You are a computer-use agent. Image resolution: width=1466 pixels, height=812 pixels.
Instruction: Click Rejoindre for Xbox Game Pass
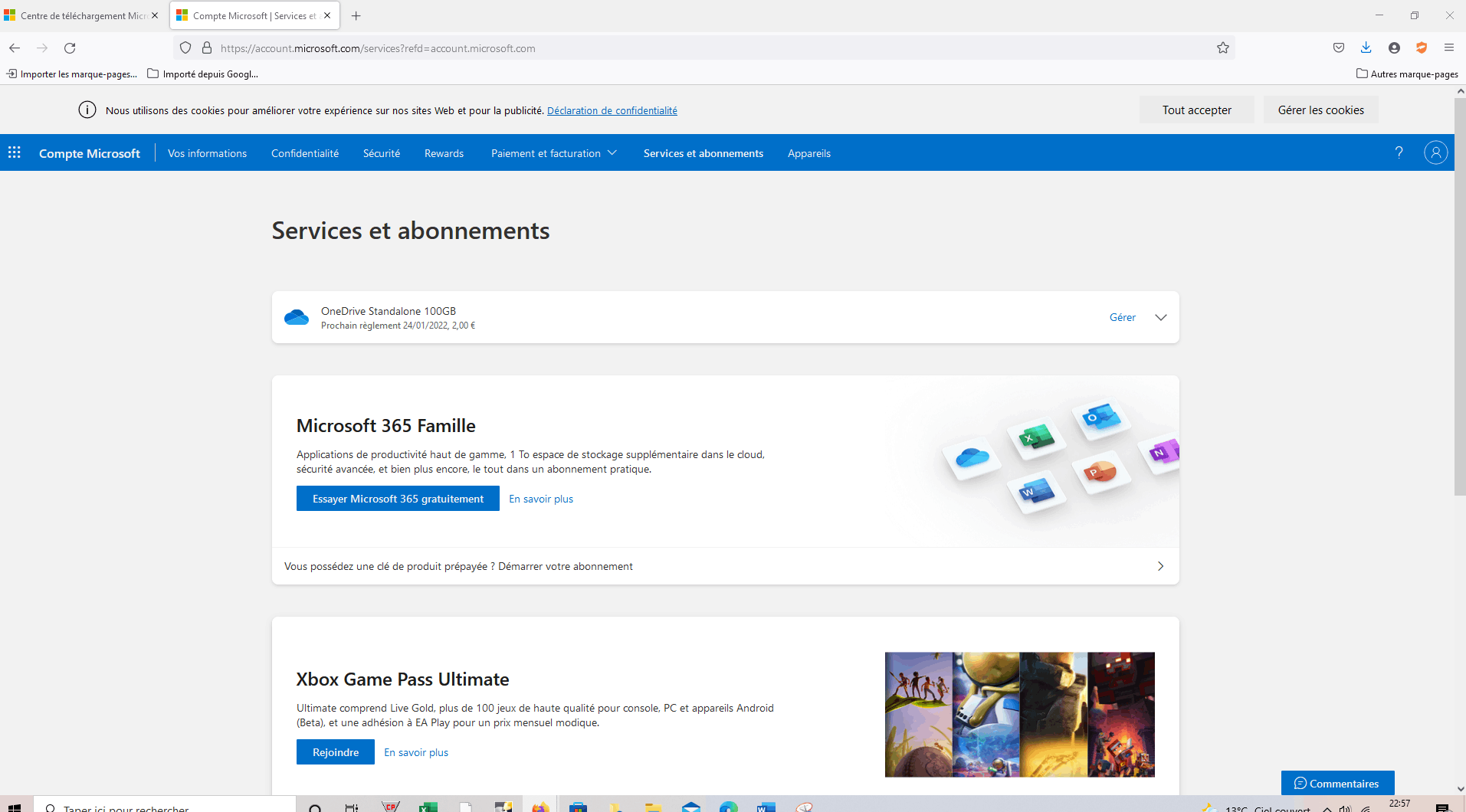click(x=335, y=752)
